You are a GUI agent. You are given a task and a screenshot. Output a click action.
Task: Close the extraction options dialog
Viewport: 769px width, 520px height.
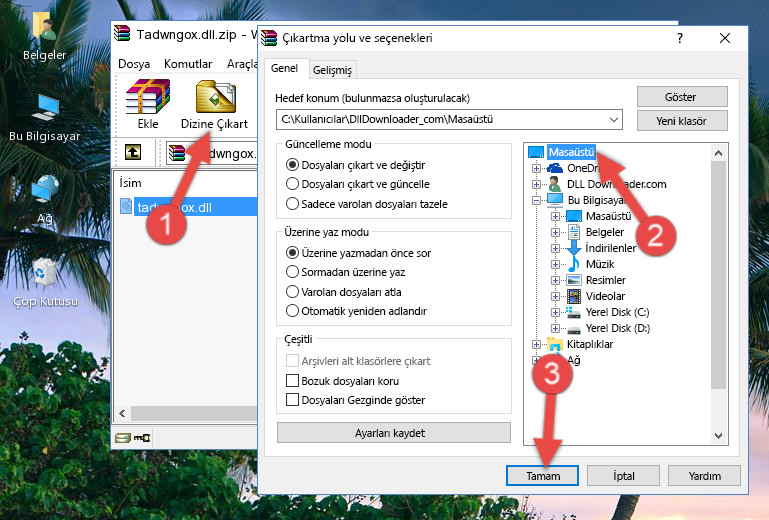click(x=725, y=38)
